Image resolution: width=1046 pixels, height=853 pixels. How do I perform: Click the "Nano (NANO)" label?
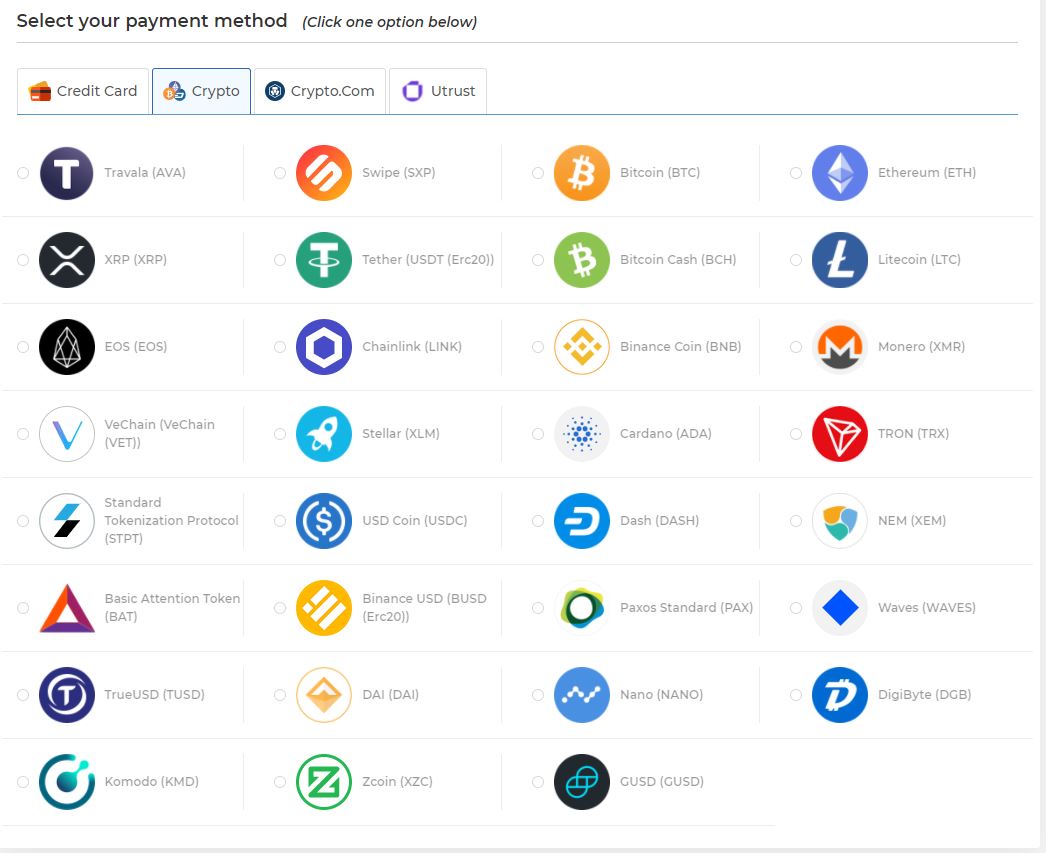661,694
